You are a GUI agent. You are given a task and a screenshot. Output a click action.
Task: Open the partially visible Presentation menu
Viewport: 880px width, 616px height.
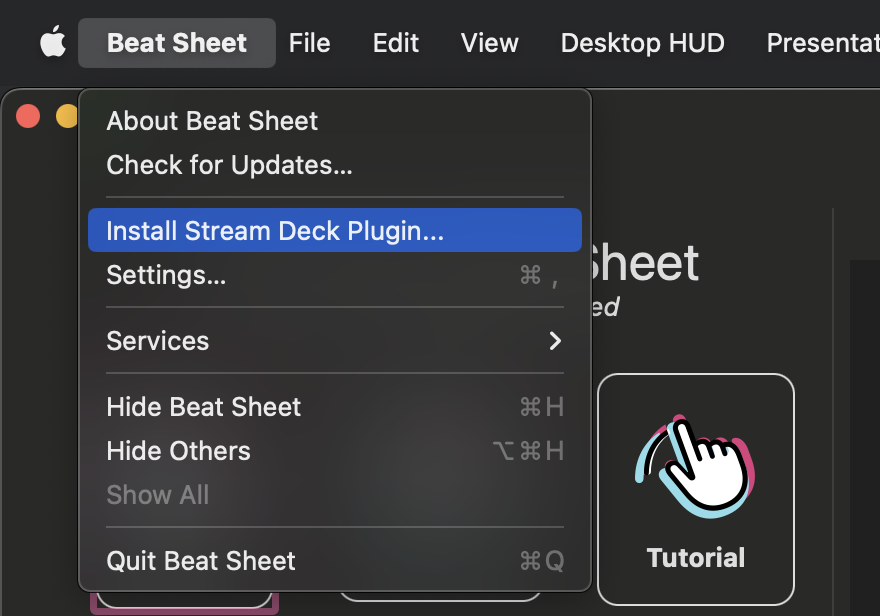click(822, 43)
